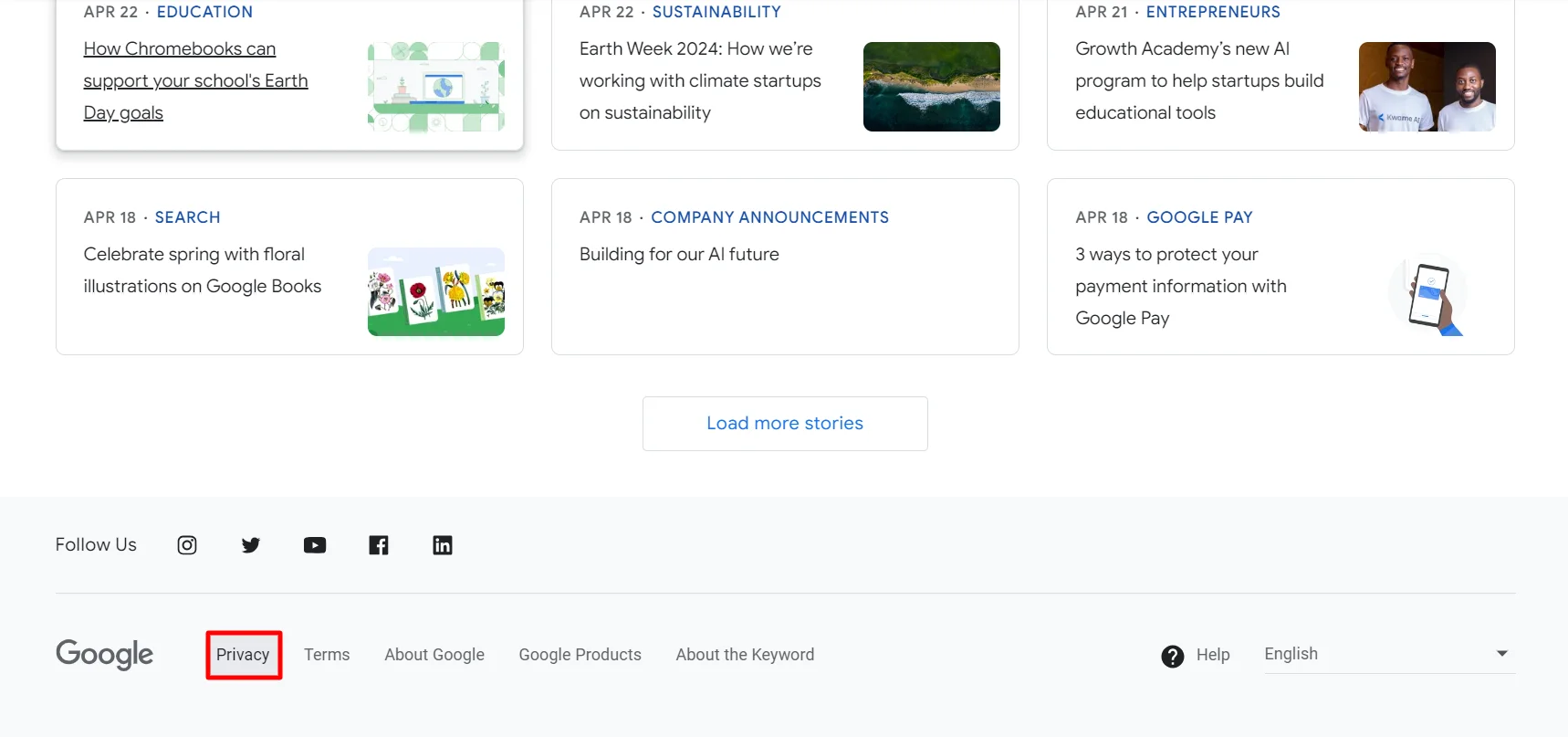Click the APR 18 date on Search card

110,217
